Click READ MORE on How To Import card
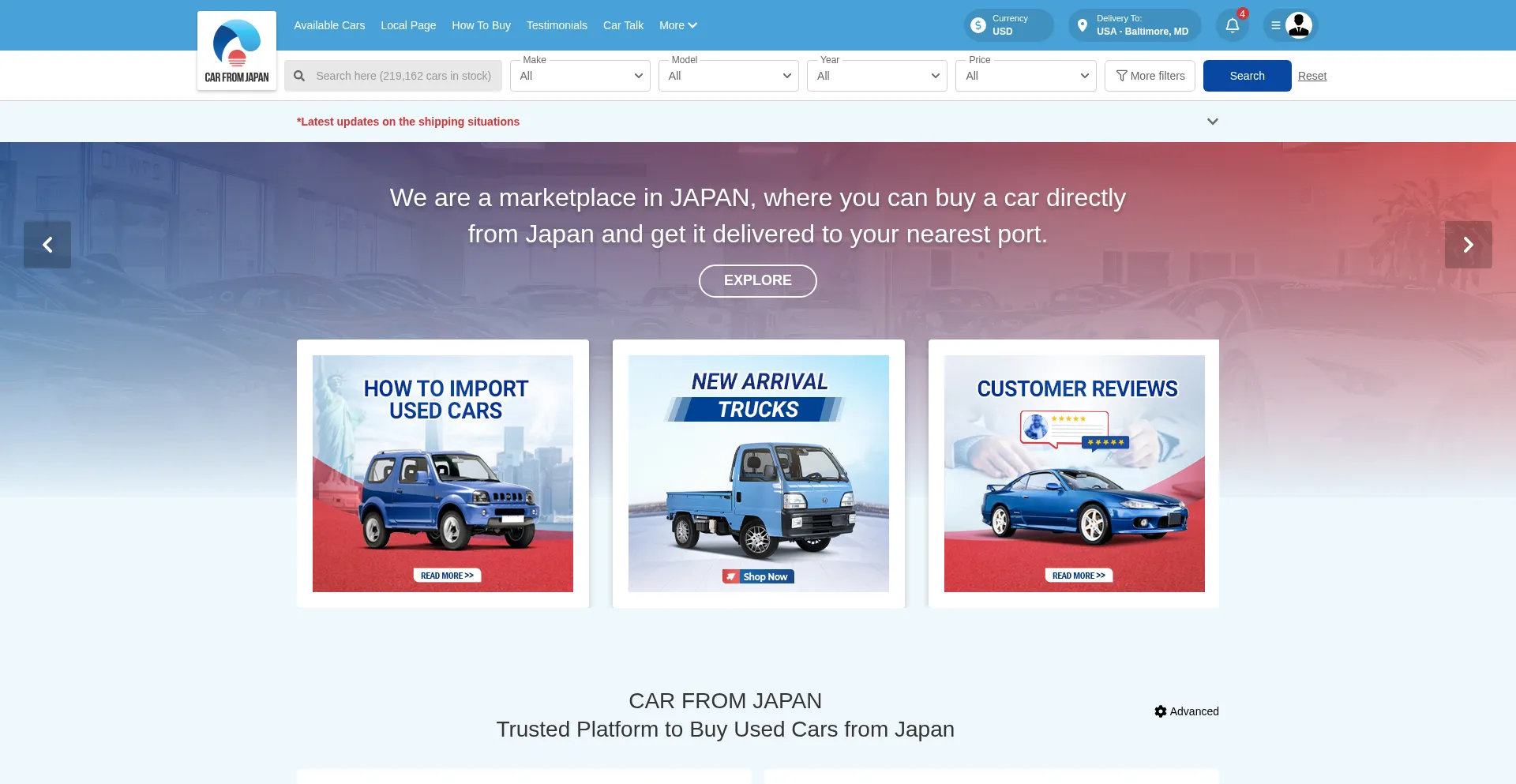1516x784 pixels. [x=447, y=576]
